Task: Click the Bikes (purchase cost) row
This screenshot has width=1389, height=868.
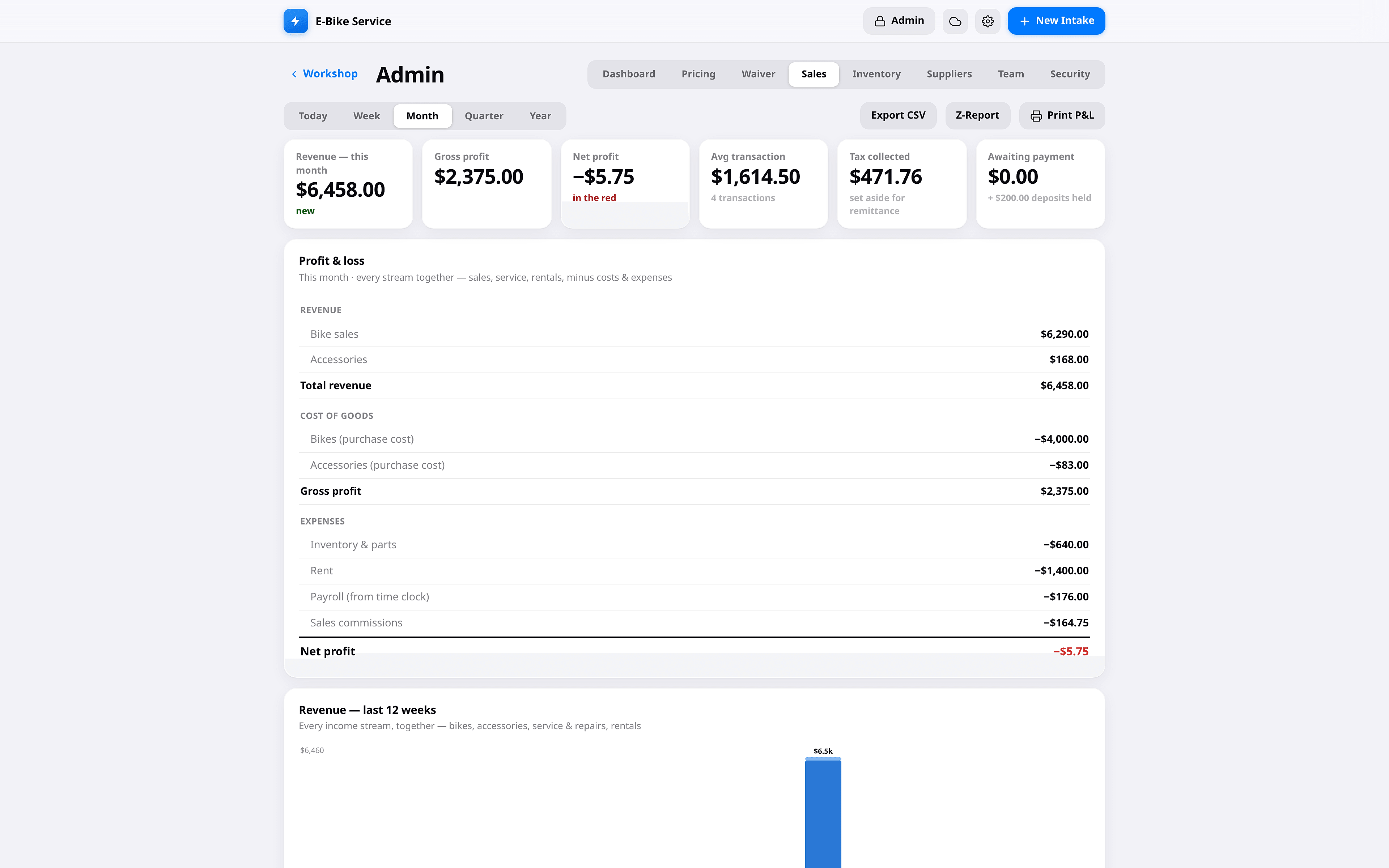Action: [694, 439]
